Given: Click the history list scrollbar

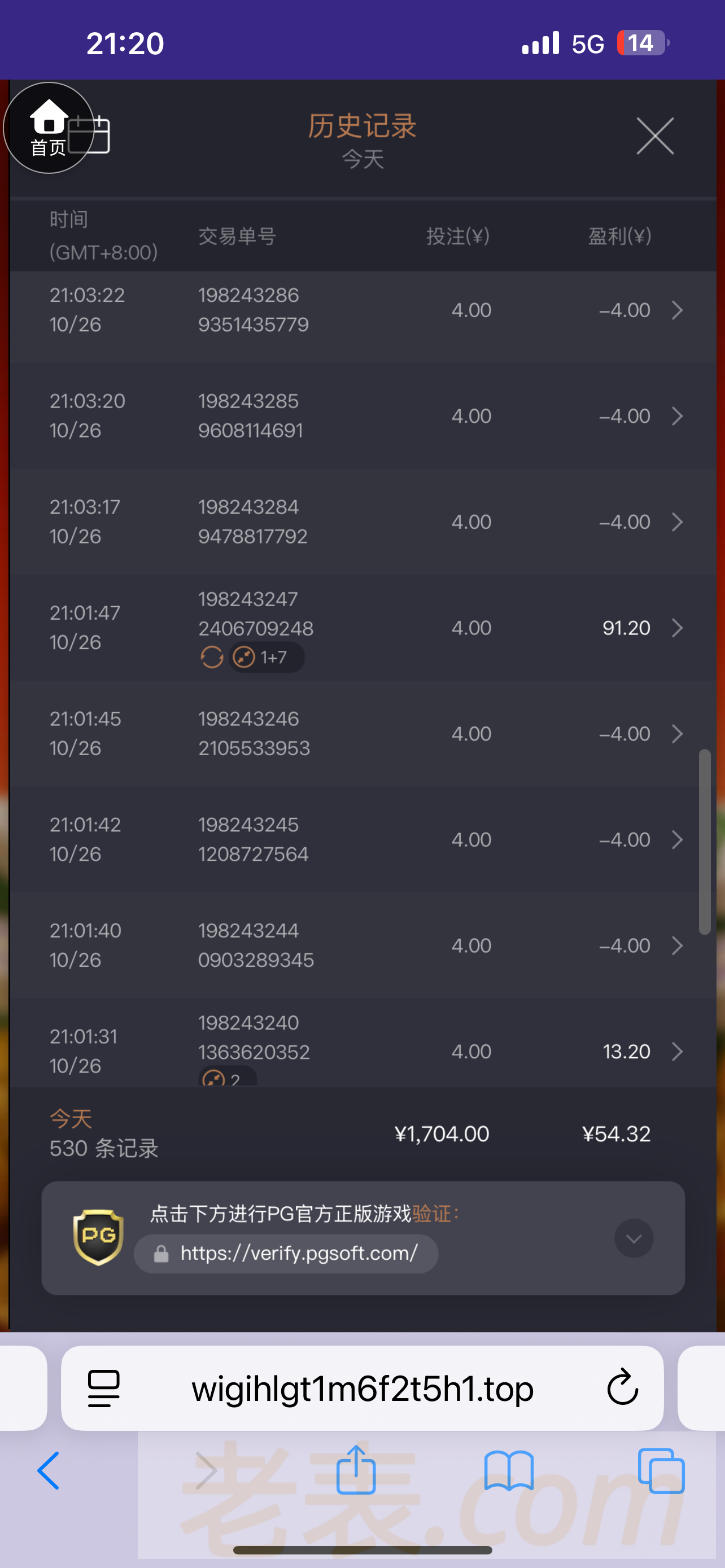Looking at the screenshot, I should coord(704,841).
